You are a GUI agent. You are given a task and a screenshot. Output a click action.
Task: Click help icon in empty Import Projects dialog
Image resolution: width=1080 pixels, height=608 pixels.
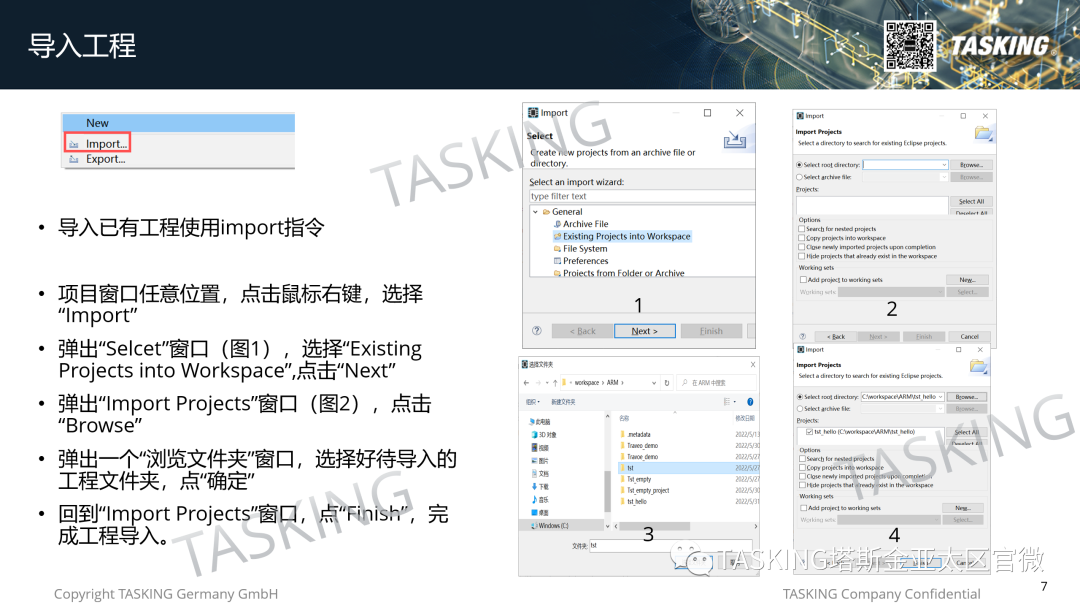coord(802,337)
